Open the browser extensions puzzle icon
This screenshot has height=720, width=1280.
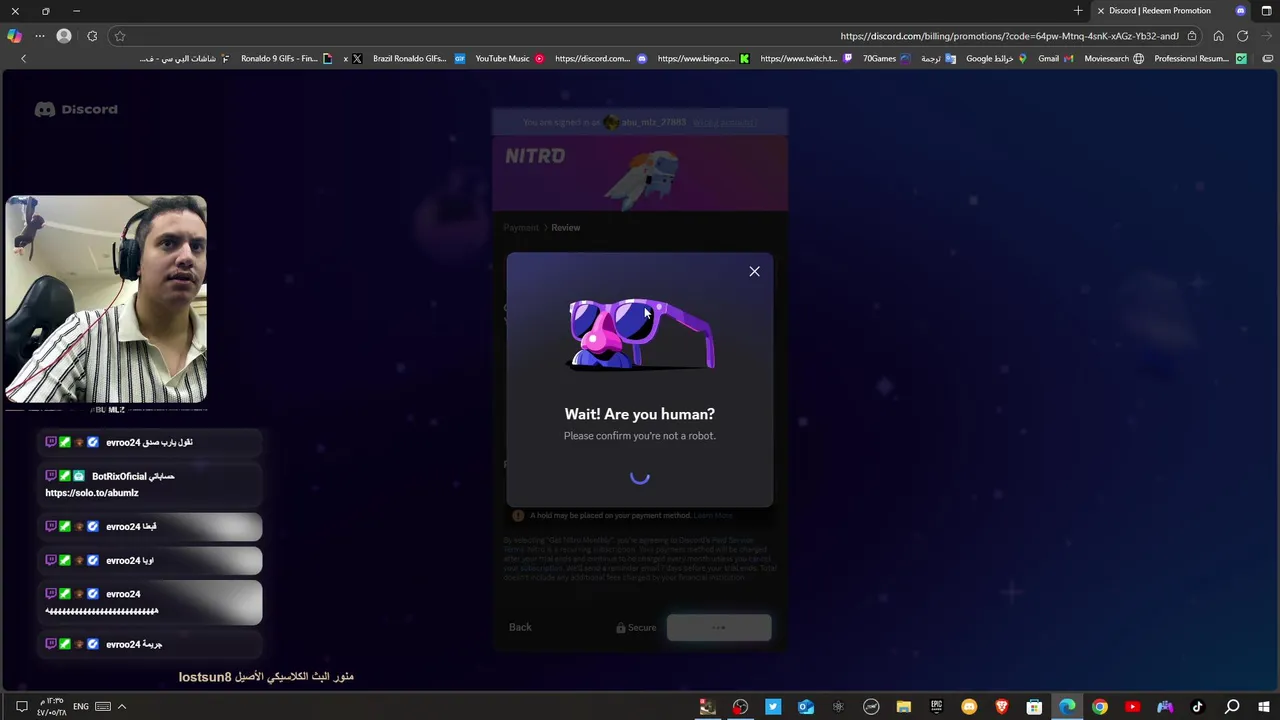click(x=92, y=36)
